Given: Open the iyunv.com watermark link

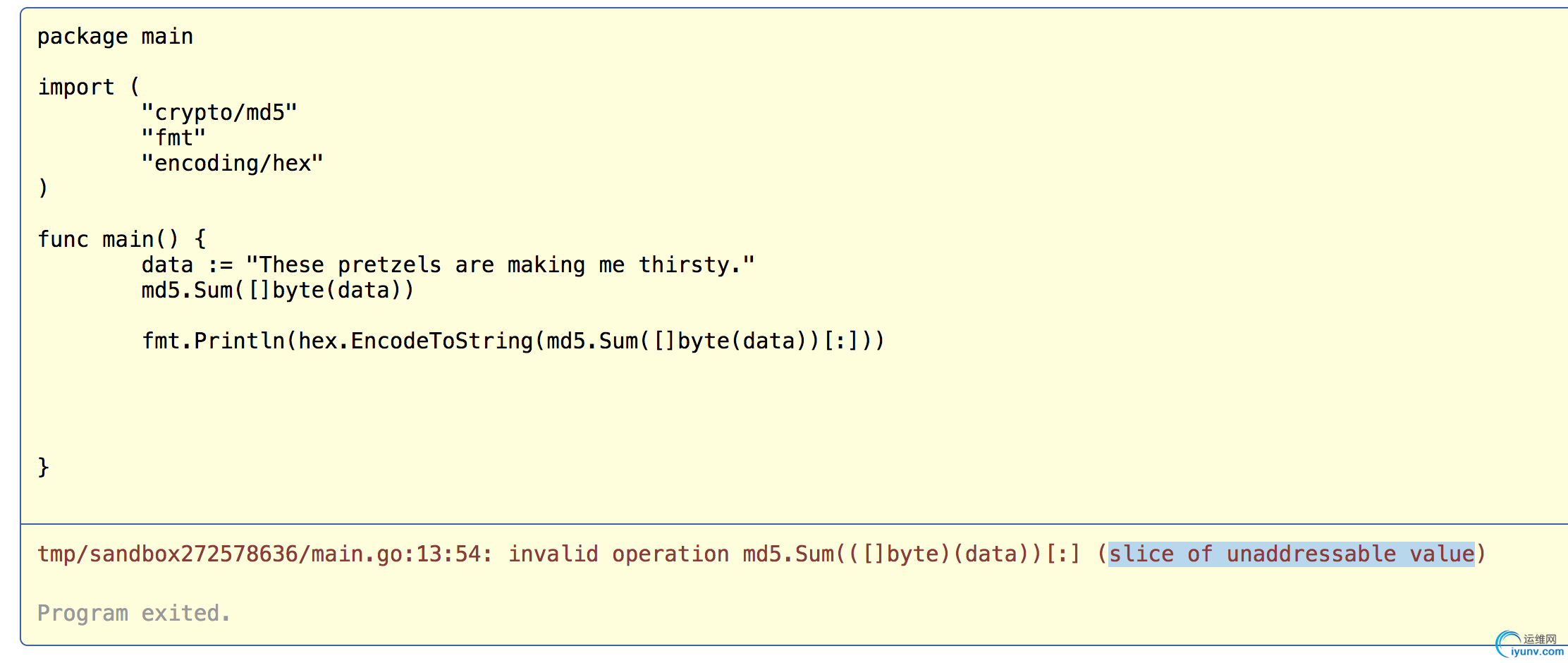Looking at the screenshot, I should click(x=1538, y=652).
